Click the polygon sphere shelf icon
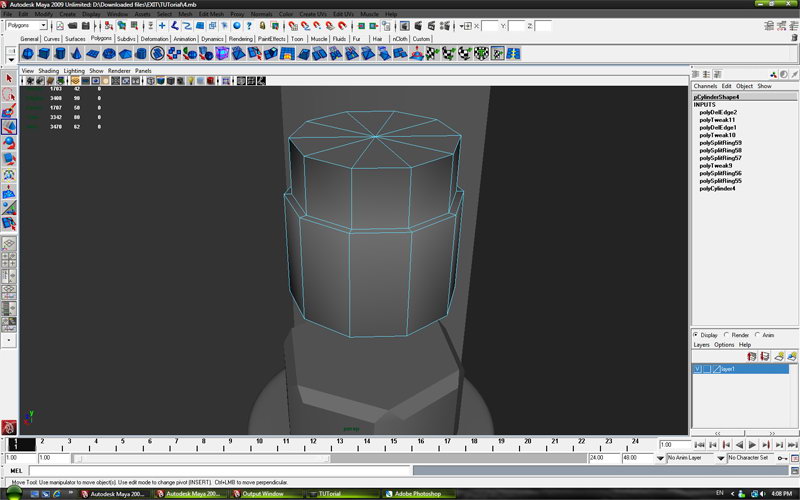 28,53
